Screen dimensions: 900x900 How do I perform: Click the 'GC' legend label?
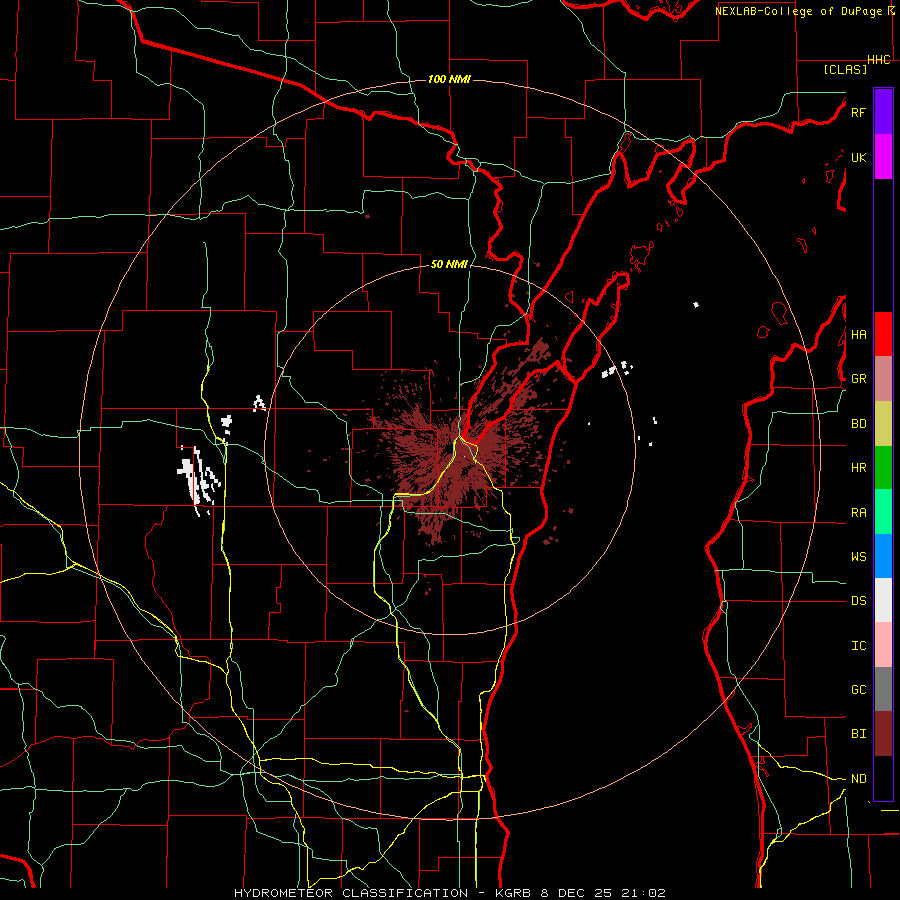pos(858,689)
